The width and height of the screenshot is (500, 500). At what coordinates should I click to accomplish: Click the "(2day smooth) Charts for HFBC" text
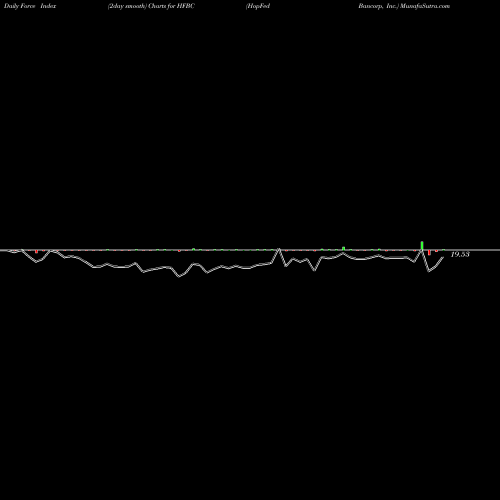[x=151, y=6]
